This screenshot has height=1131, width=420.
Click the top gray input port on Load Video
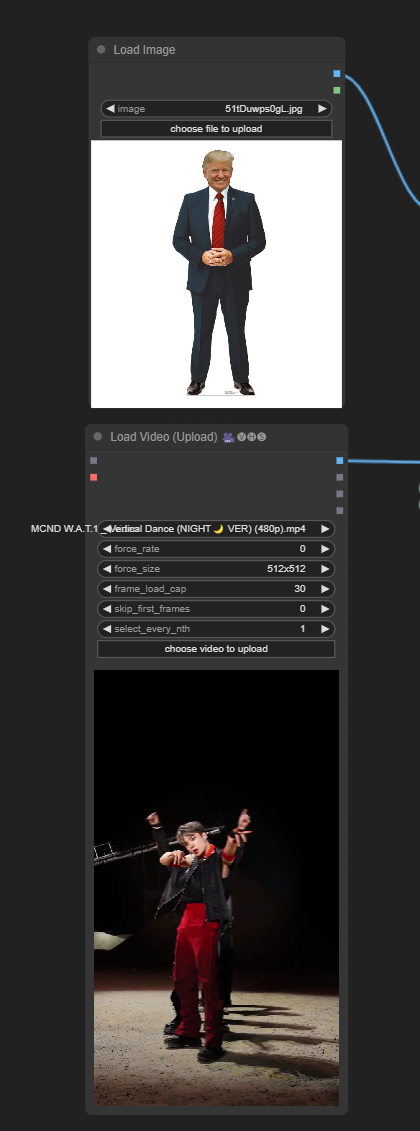pyautogui.click(x=94, y=460)
